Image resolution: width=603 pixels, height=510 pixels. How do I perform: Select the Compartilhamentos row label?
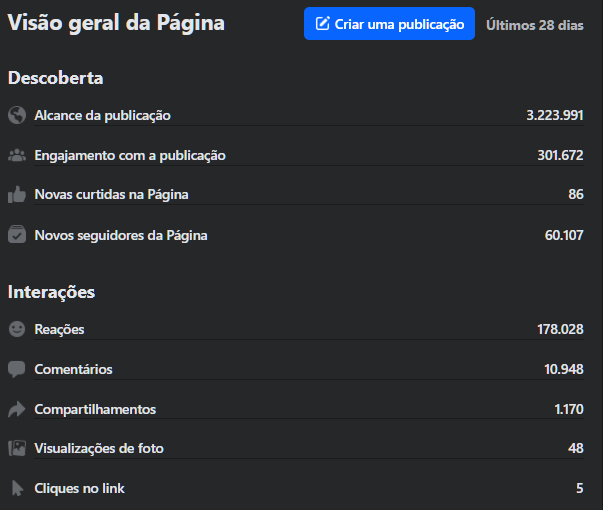[95, 409]
